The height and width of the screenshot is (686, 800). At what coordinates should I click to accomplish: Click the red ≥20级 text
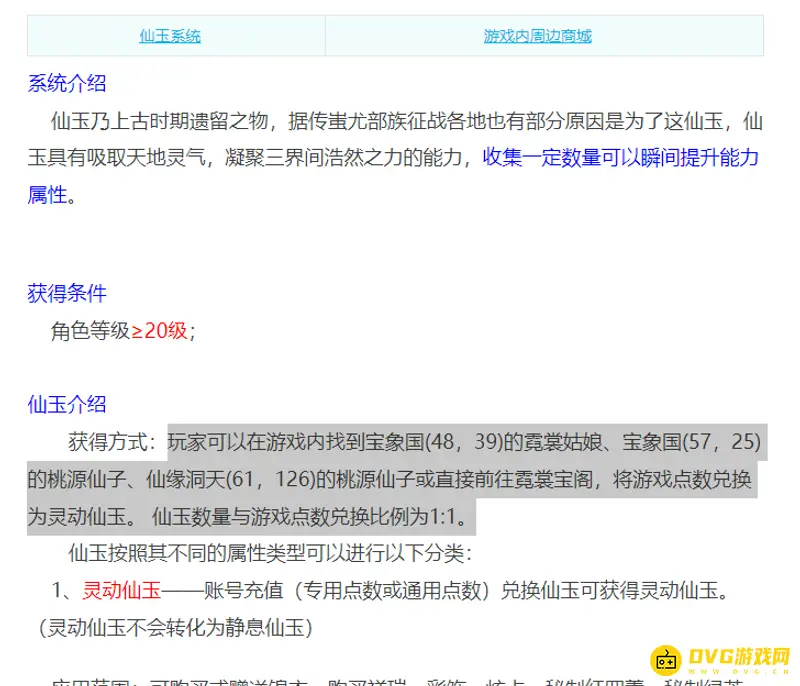[160, 331]
